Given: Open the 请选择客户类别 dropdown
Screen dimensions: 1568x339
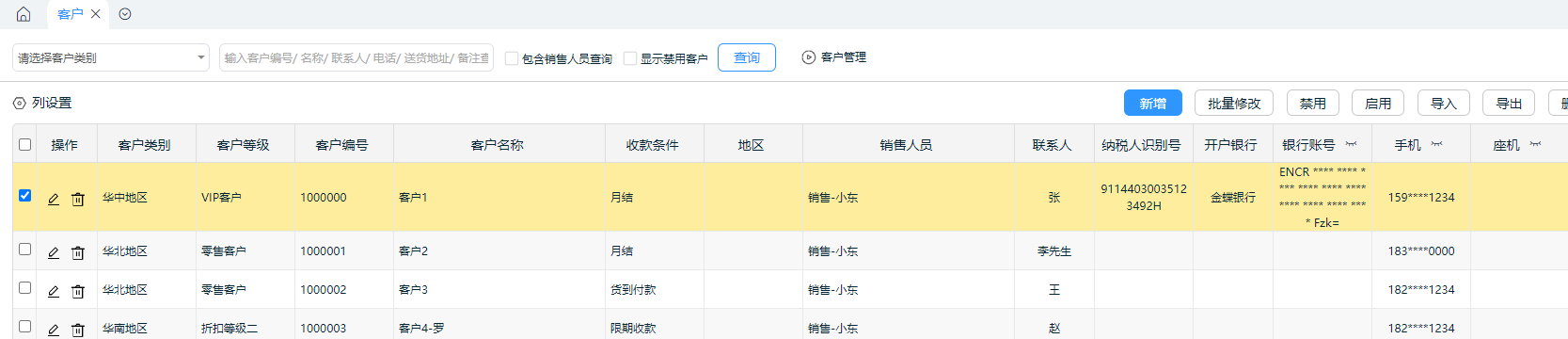Looking at the screenshot, I should tap(111, 57).
